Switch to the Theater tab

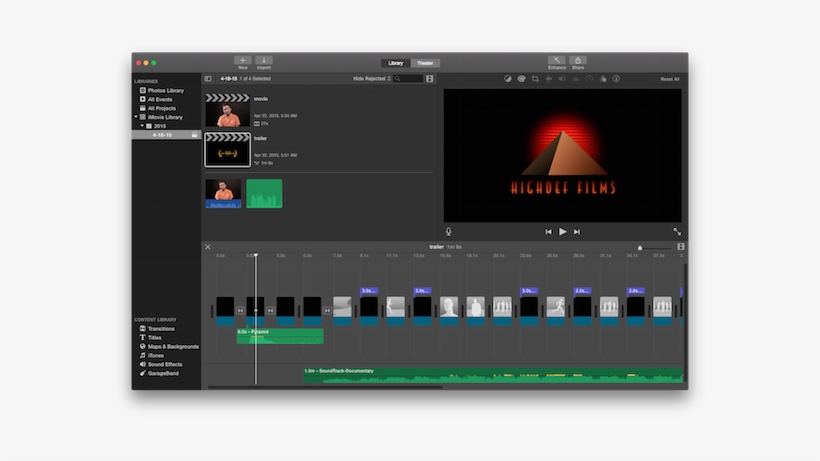425,63
